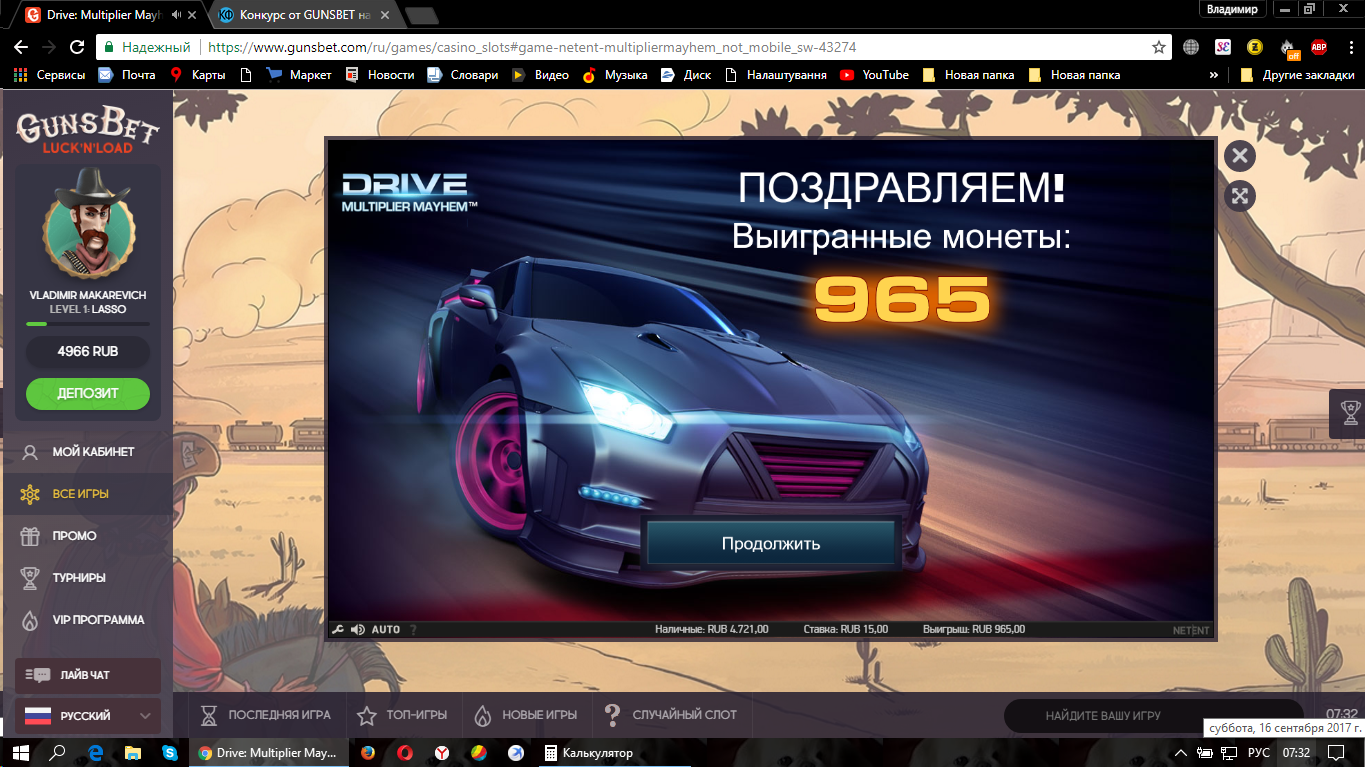Open the Диск bookmark
The height and width of the screenshot is (767, 1365).
(x=687, y=75)
